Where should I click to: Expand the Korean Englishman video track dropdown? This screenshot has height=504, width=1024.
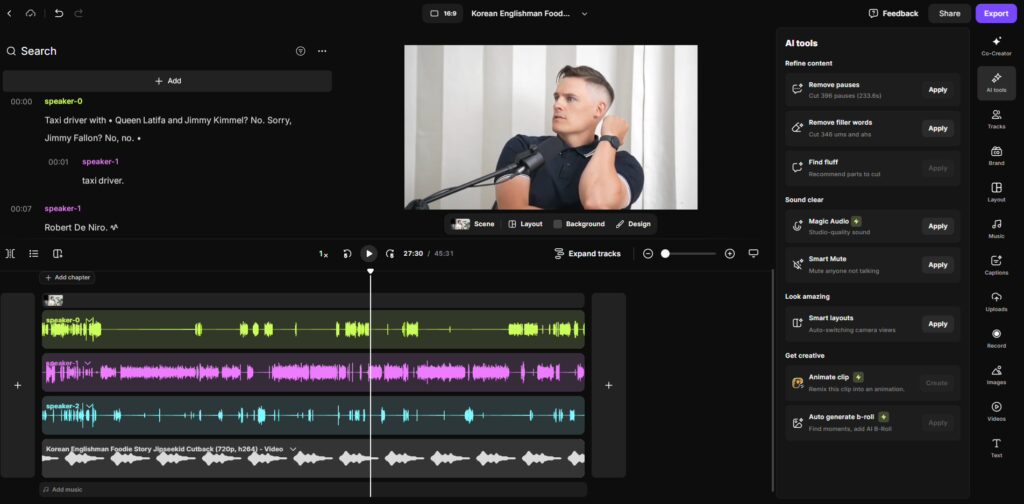[293, 449]
